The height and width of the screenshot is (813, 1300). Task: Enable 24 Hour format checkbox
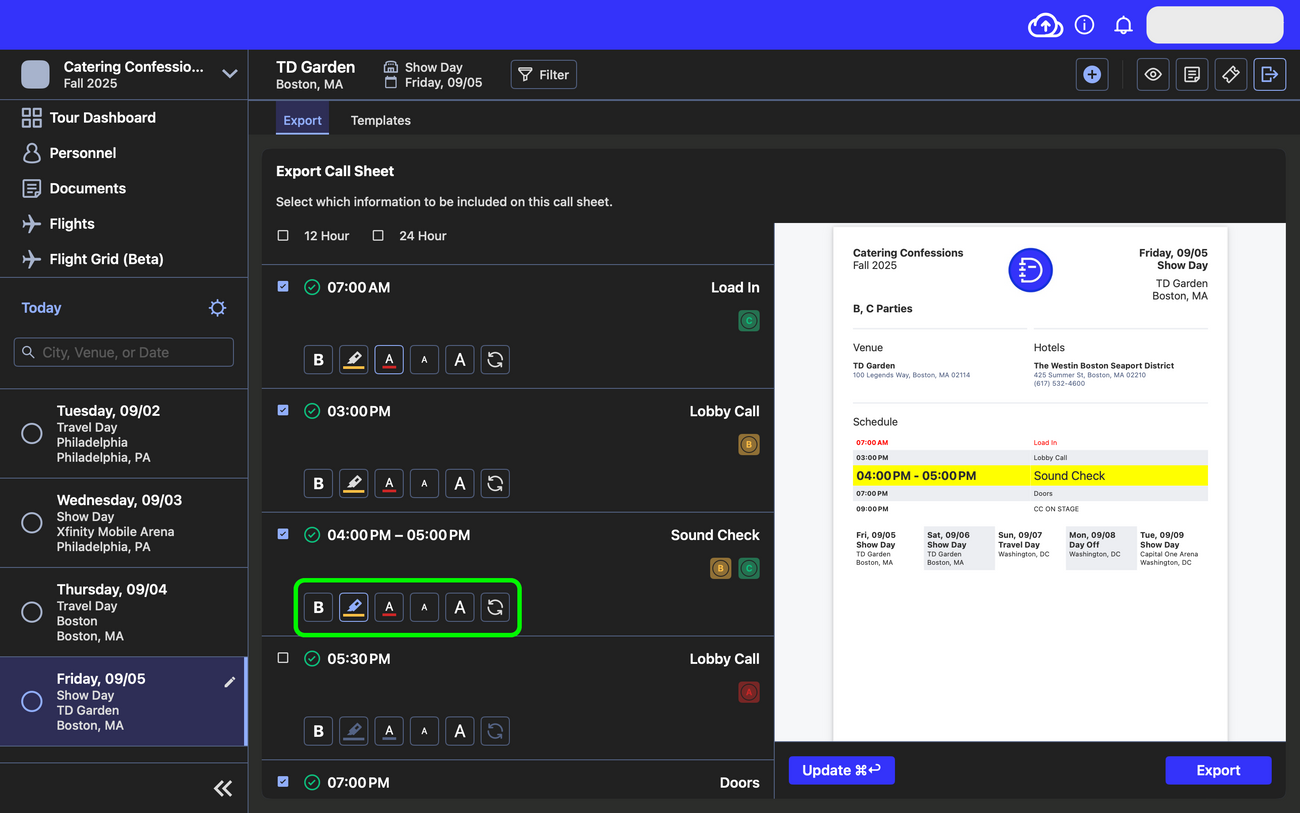tap(378, 236)
